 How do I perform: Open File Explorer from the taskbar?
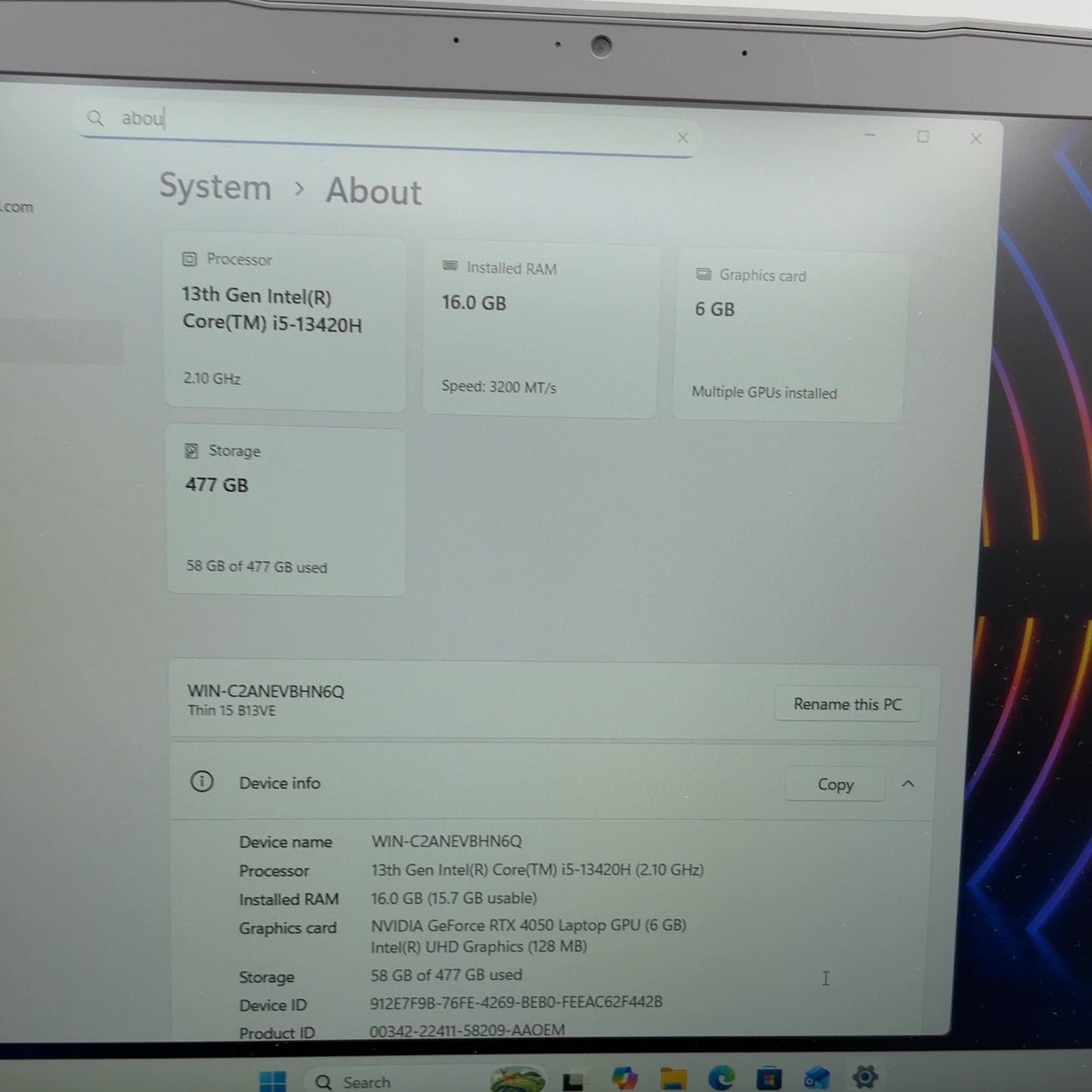[673, 1078]
